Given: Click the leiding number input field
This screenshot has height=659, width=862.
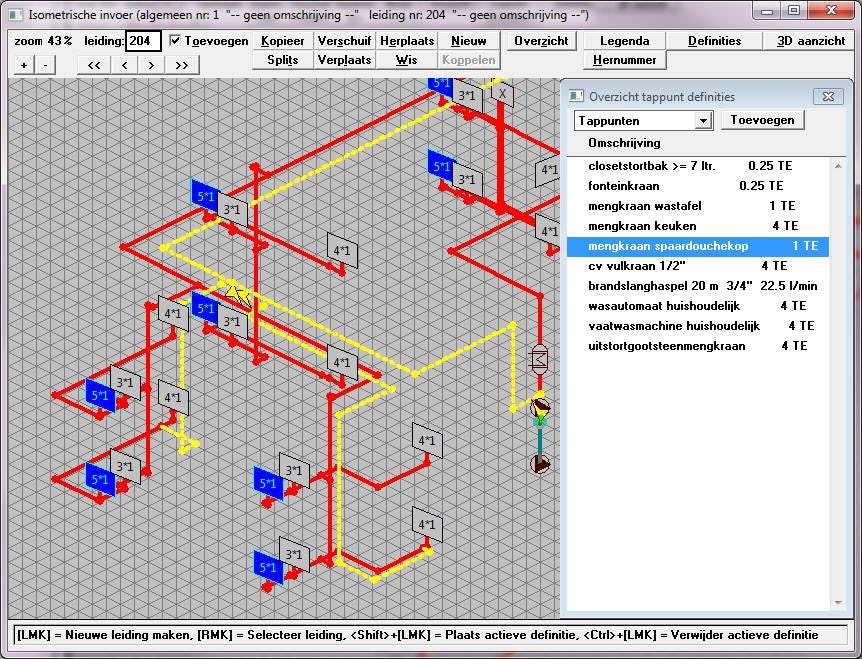Looking at the screenshot, I should click(x=143, y=41).
